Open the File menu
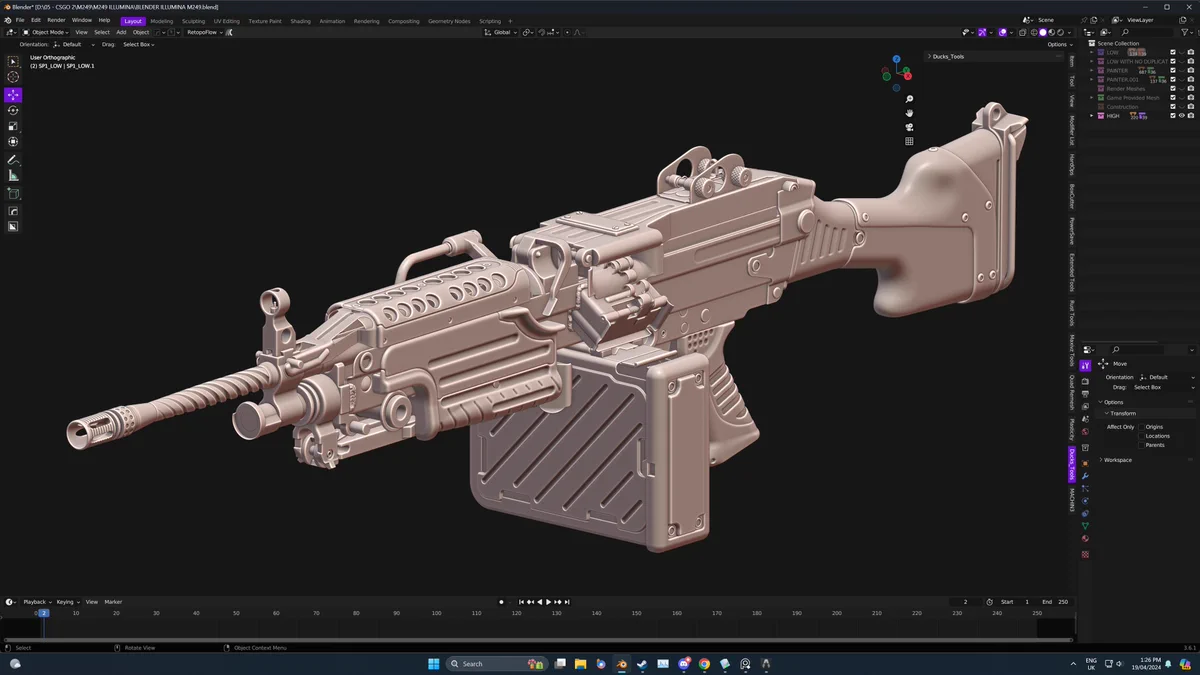The height and width of the screenshot is (675, 1200). 20,20
